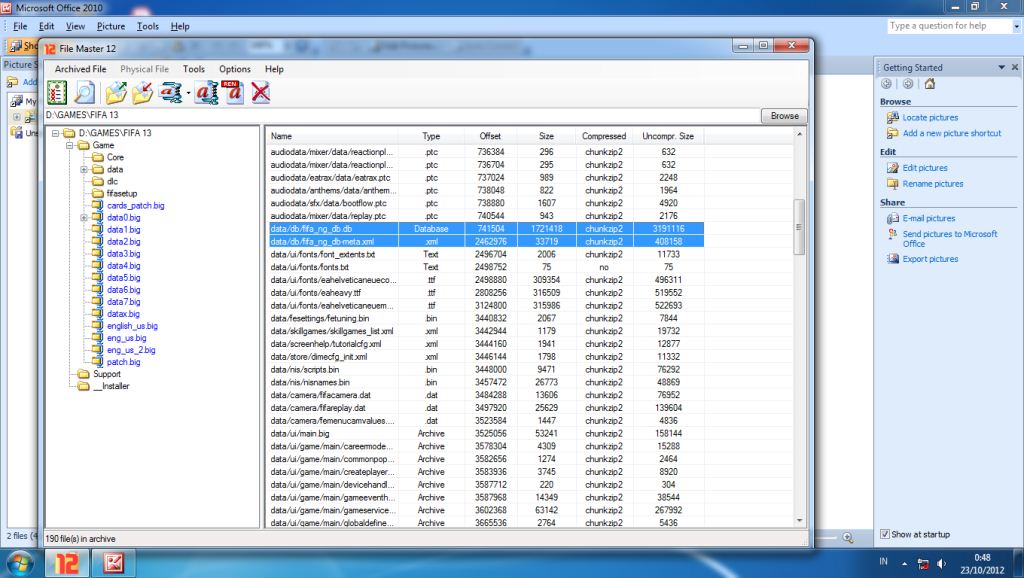This screenshot has height=578, width=1024.
Task: Click E-mail pictures link
Action: click(x=929, y=219)
